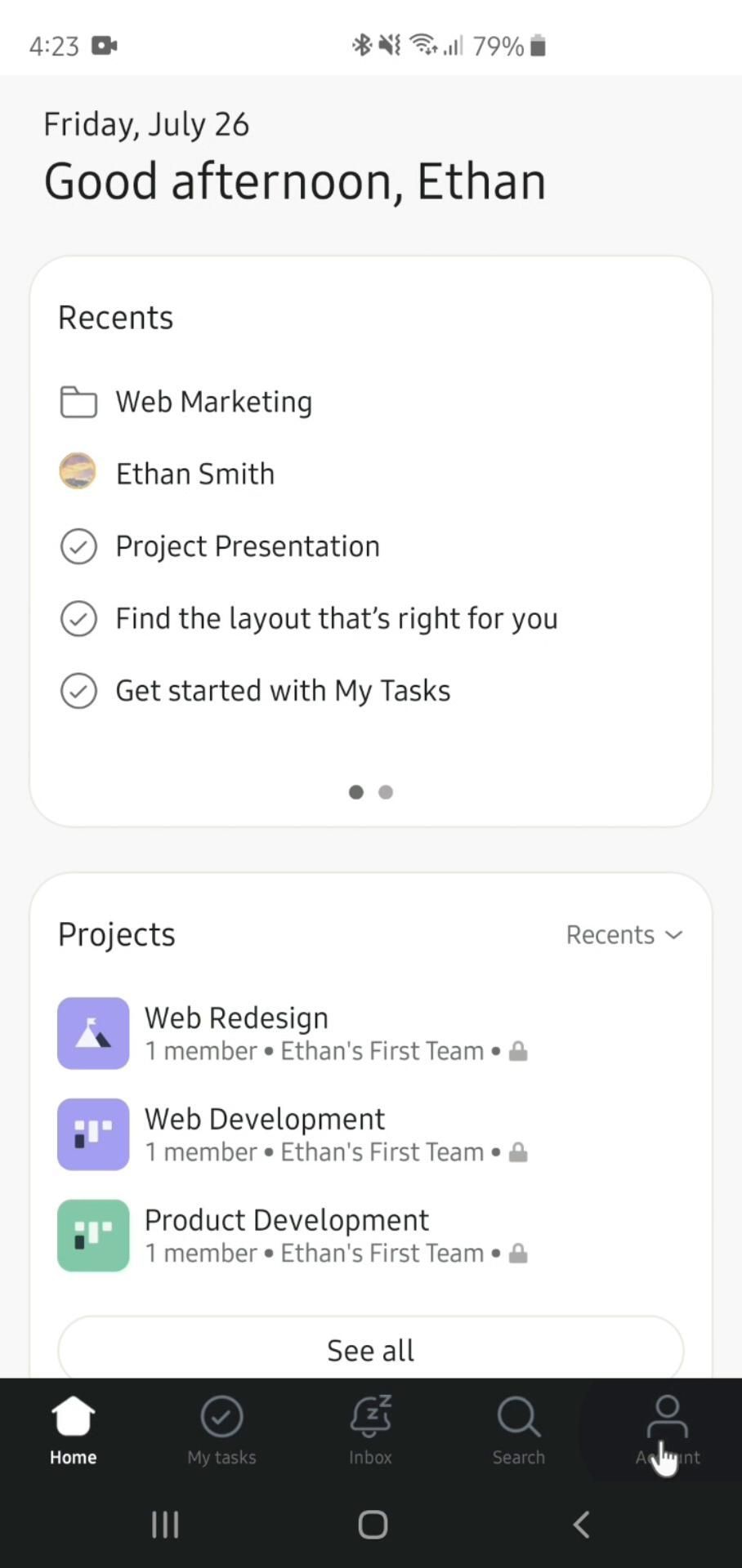Open the Product Development project title
Screen dimensions: 742x1568
[286, 1219]
